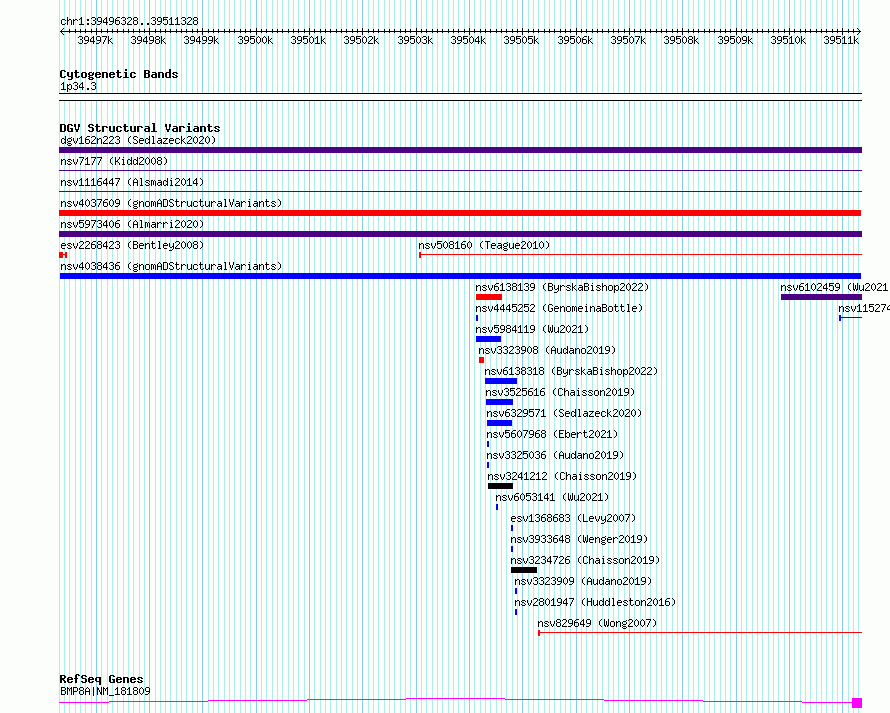
Task: Click the blue bar under nsv6138318
Action: point(501,381)
